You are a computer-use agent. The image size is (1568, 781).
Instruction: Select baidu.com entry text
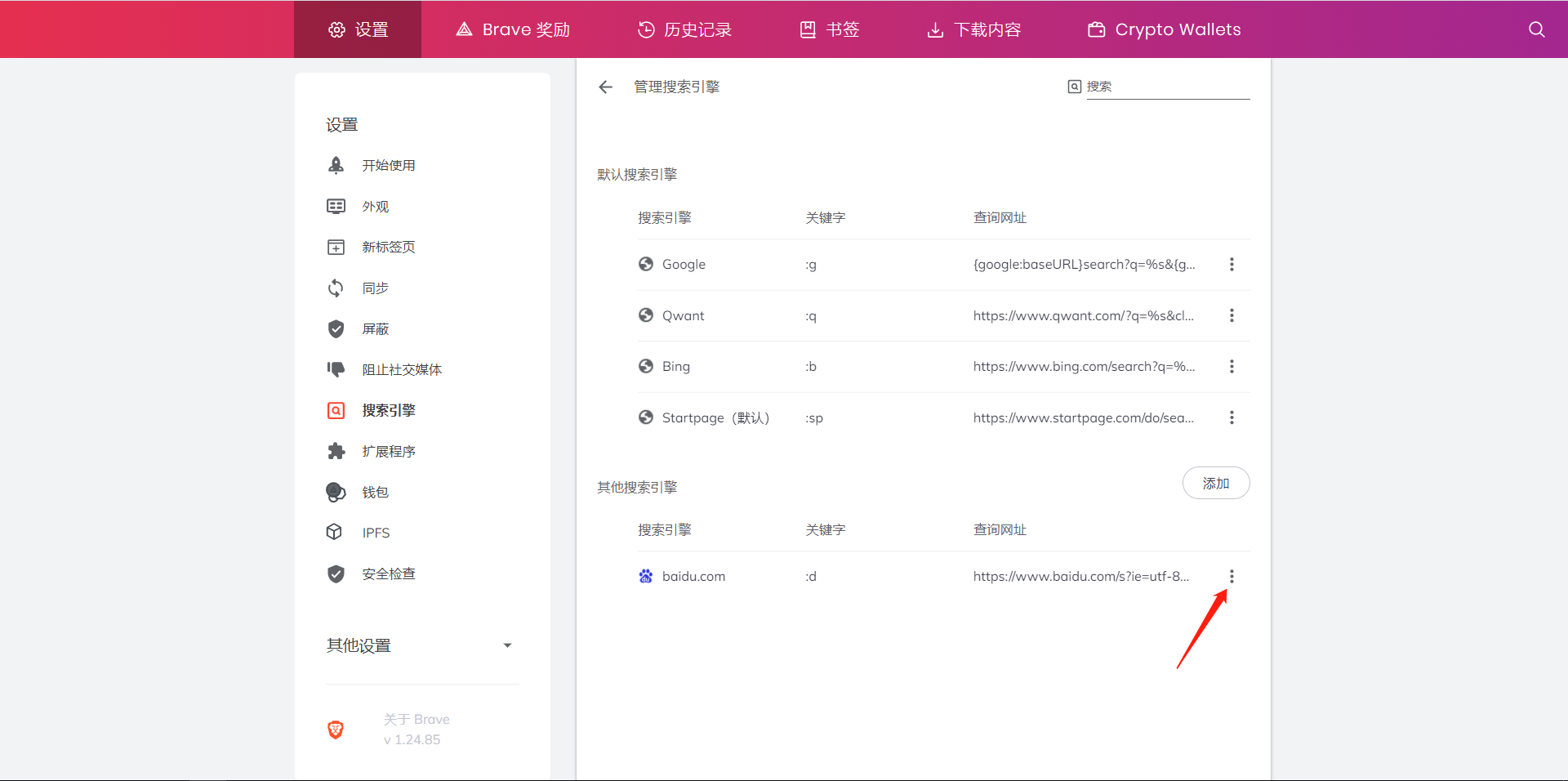(693, 576)
